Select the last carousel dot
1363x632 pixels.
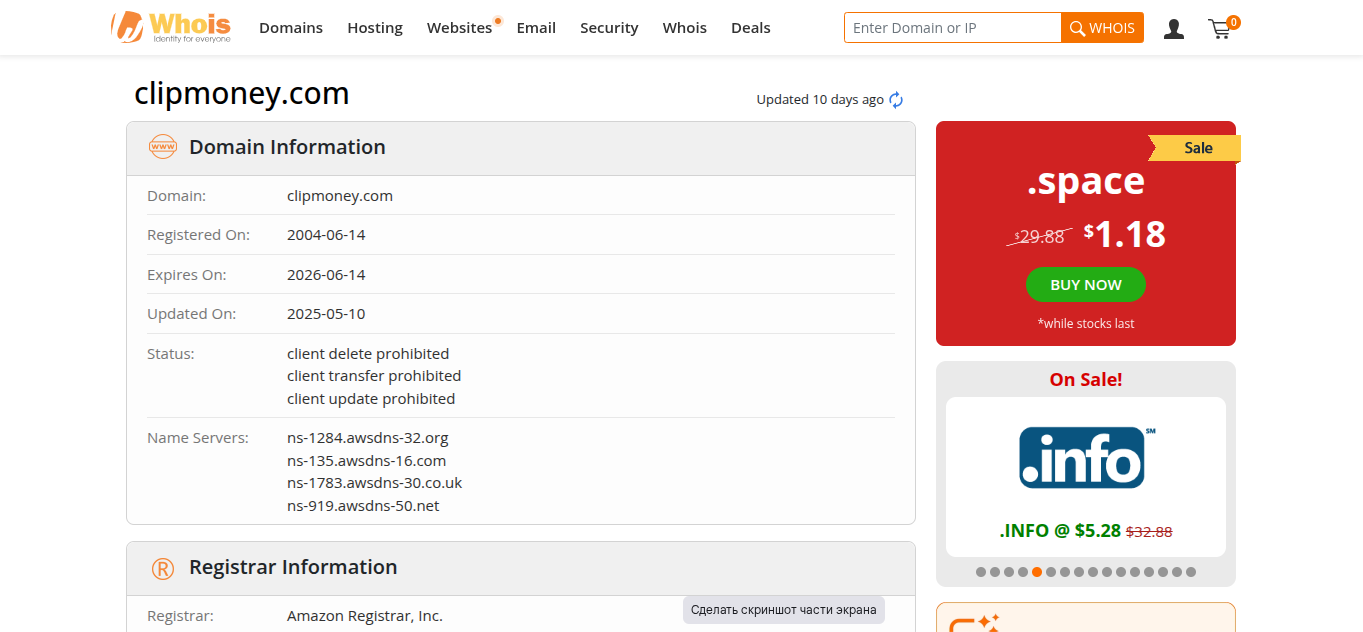tap(1191, 573)
